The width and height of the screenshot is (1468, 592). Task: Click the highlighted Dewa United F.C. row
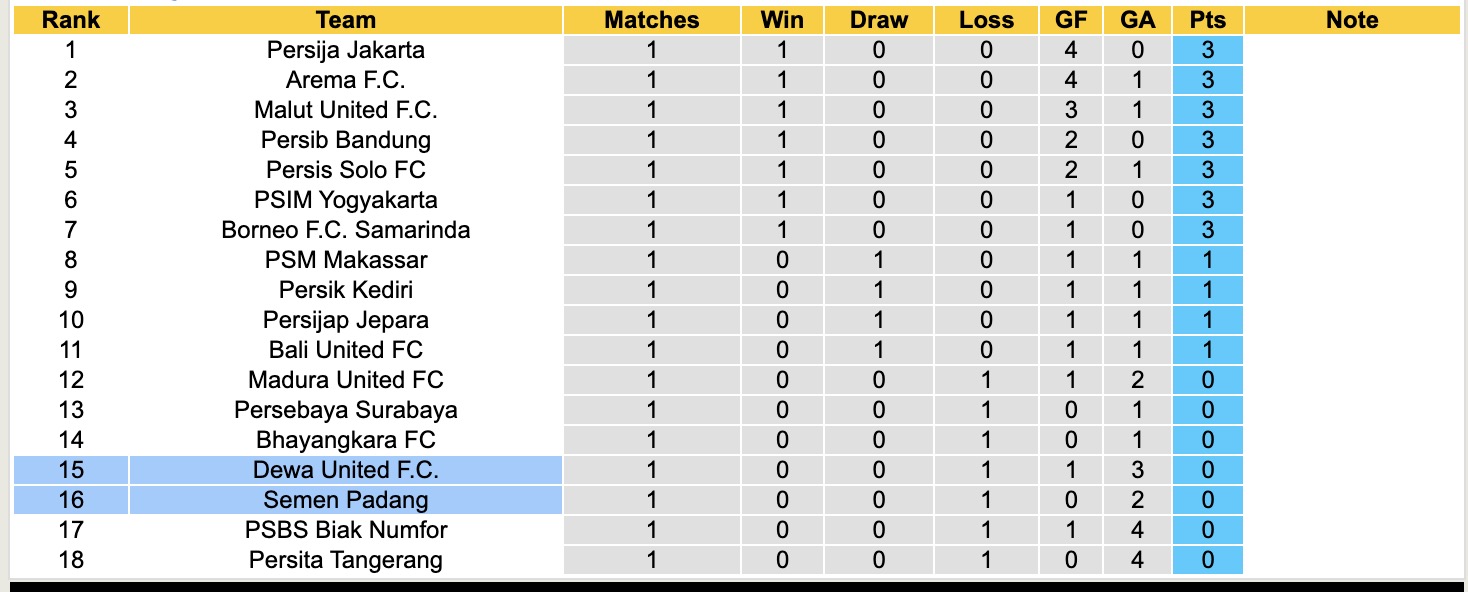(x=345, y=470)
